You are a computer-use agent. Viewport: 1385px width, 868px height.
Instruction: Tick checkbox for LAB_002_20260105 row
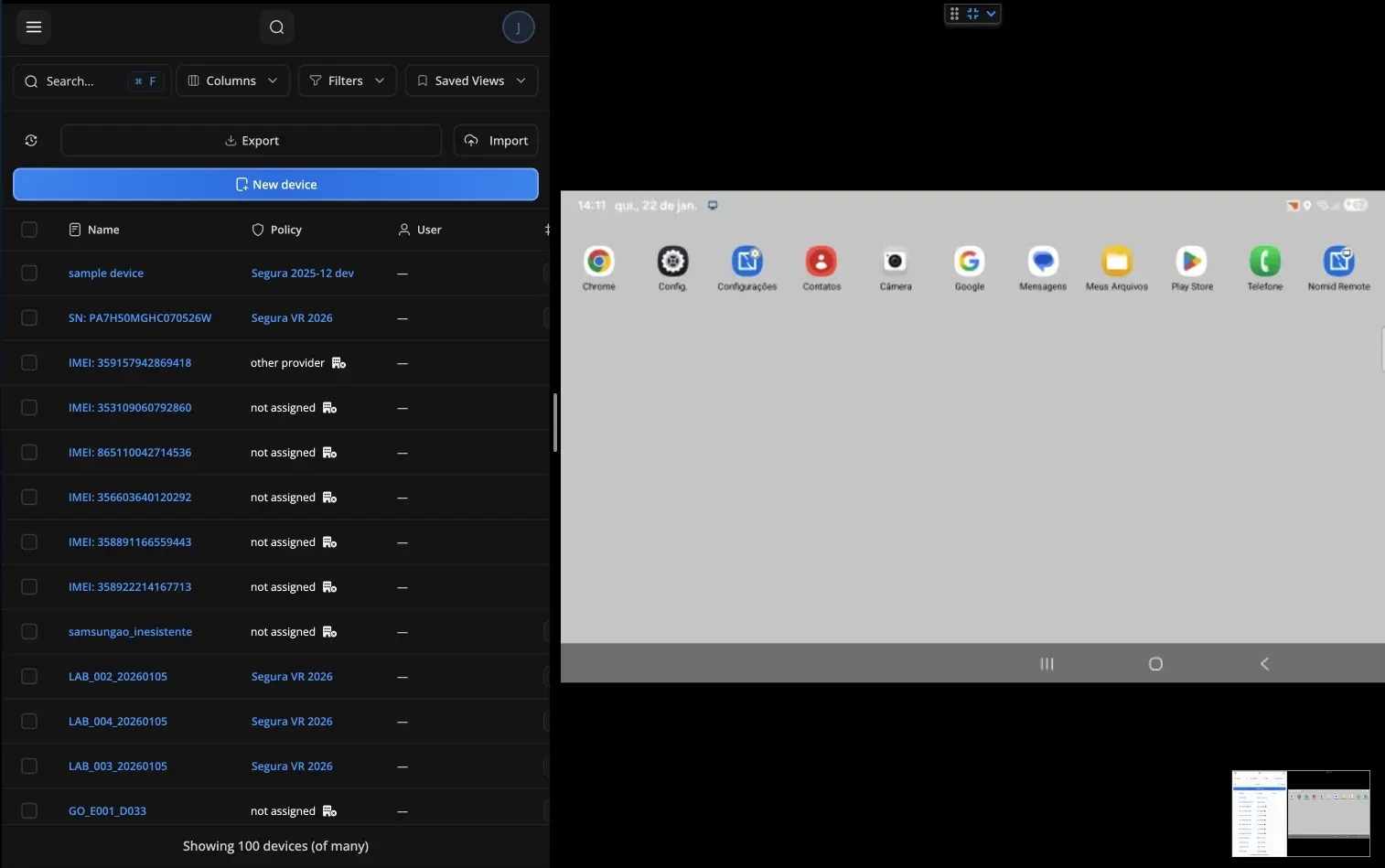29,677
